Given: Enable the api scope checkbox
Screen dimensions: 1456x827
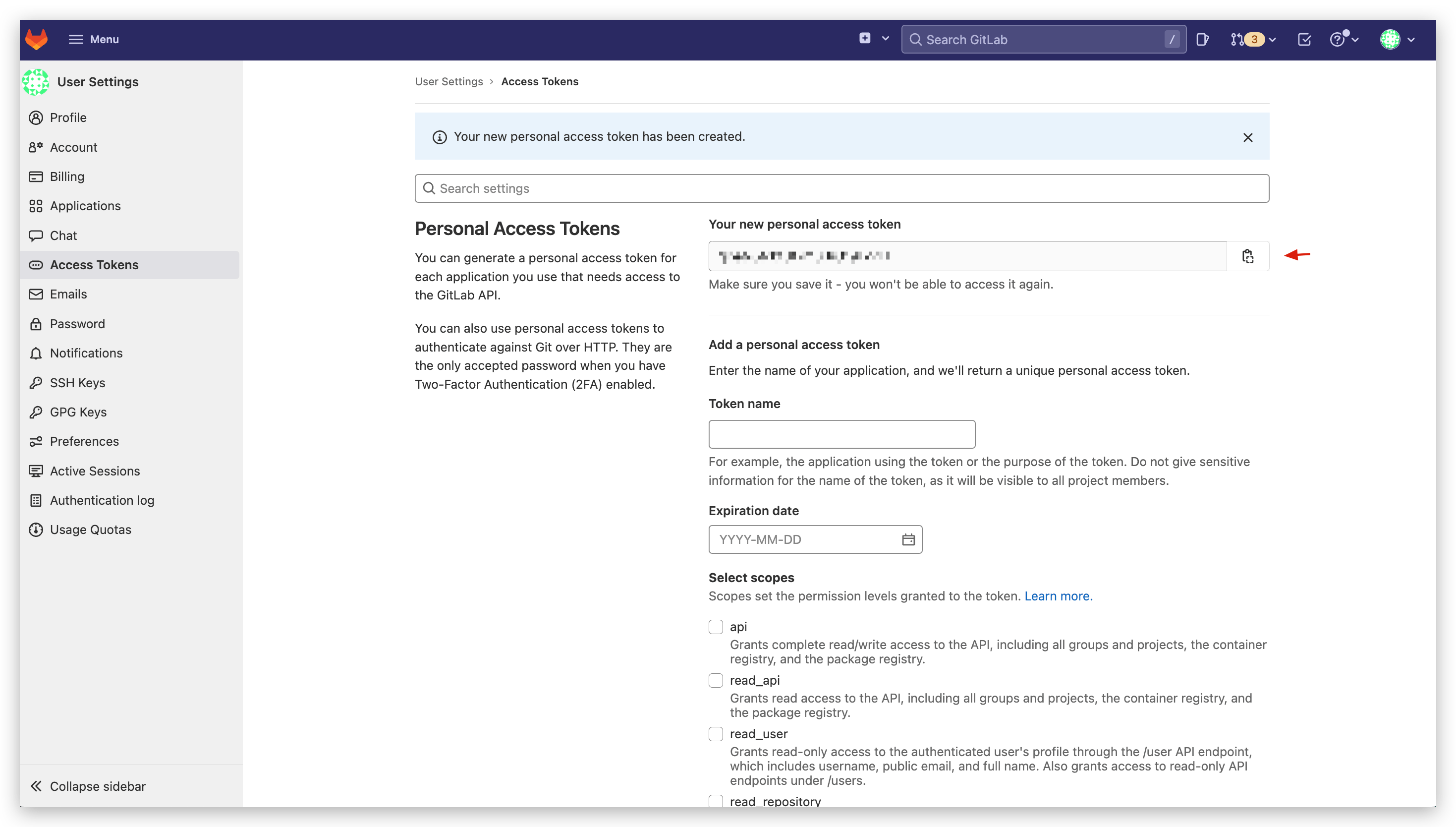Looking at the screenshot, I should pyautogui.click(x=715, y=627).
